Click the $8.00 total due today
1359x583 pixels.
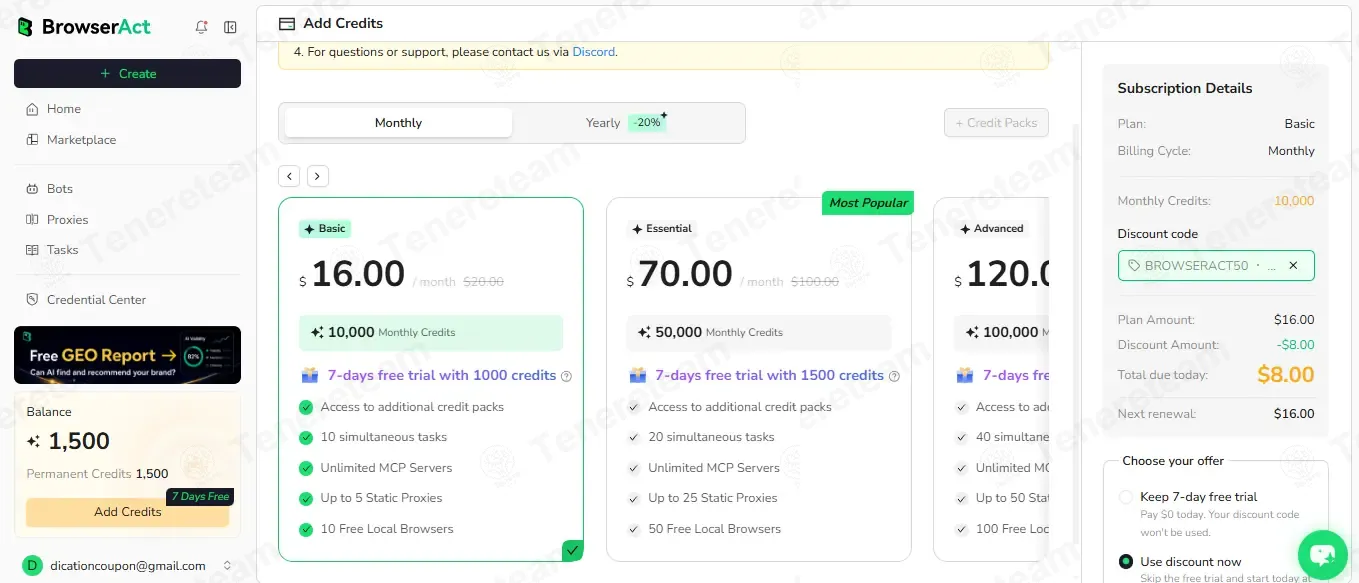[1285, 375]
